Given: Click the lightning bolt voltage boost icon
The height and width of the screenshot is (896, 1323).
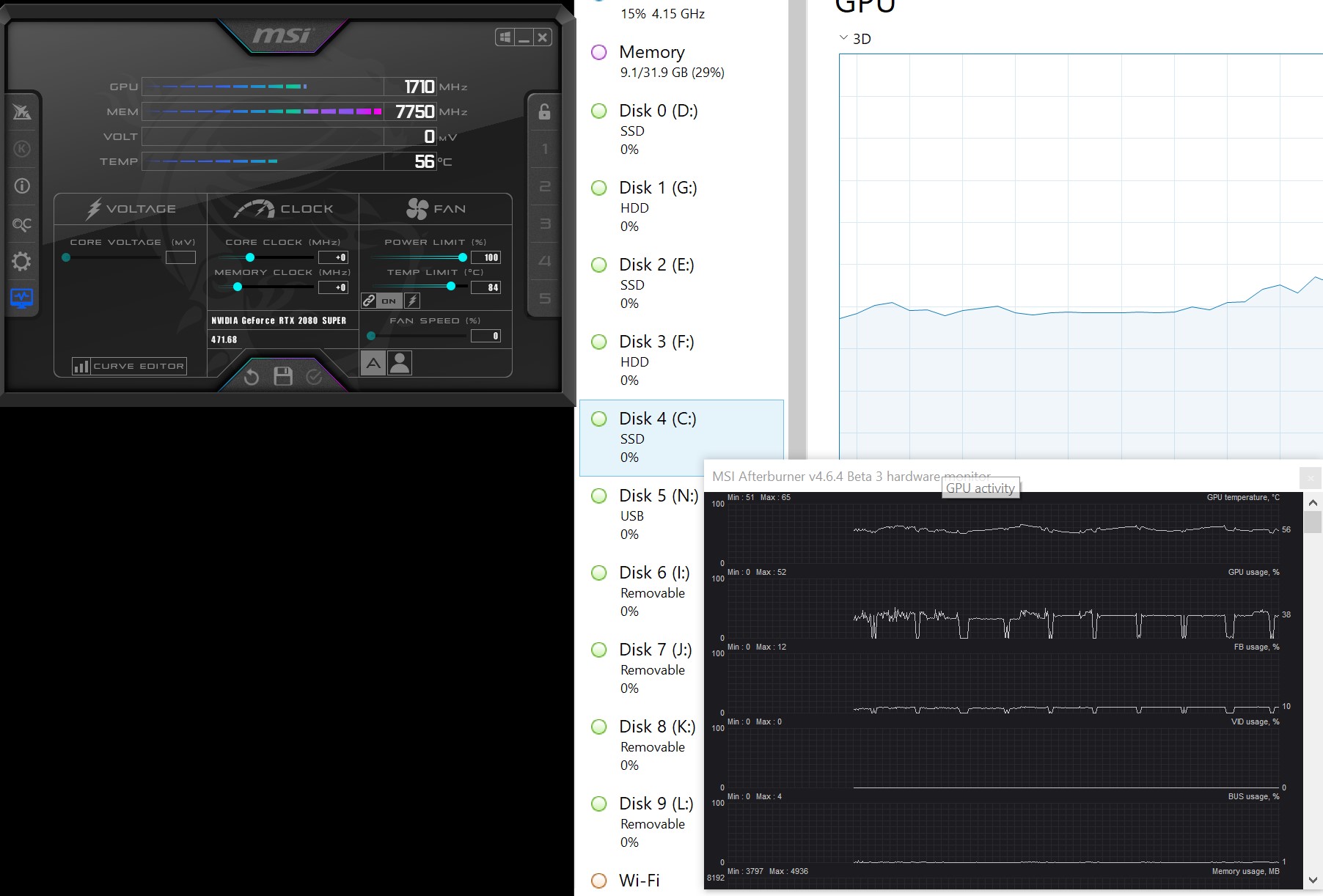Looking at the screenshot, I should (x=414, y=300).
